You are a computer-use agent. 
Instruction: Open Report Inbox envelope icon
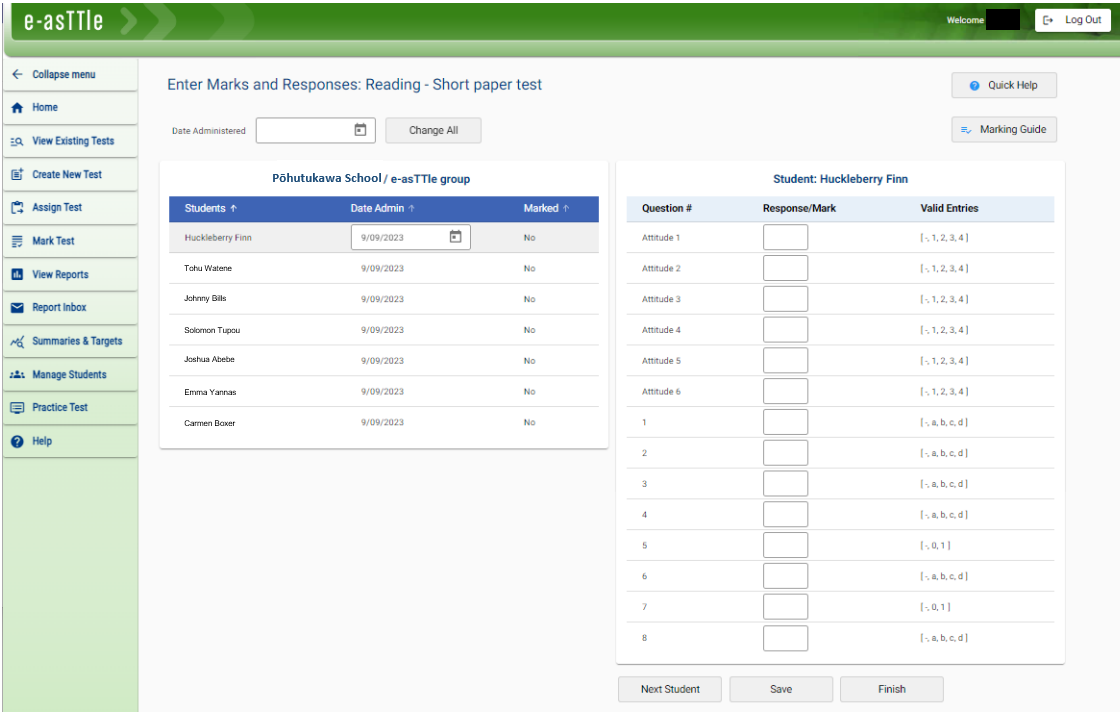point(17,308)
